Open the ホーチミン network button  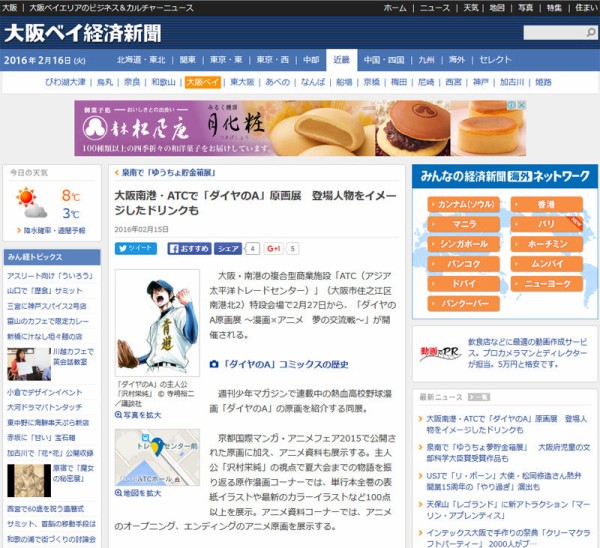click(x=546, y=244)
